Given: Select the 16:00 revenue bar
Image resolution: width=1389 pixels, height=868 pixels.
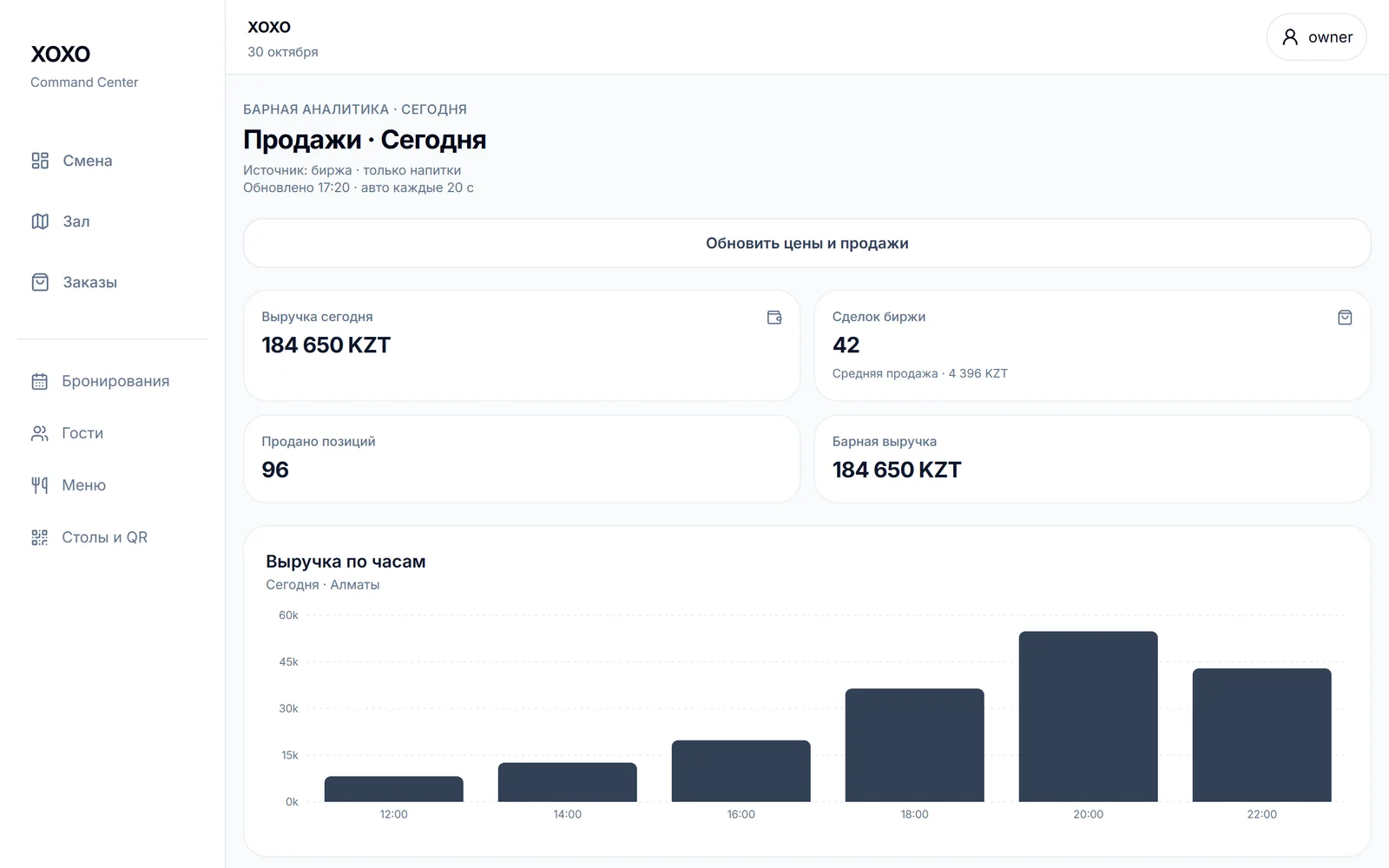Looking at the screenshot, I should coord(741,771).
